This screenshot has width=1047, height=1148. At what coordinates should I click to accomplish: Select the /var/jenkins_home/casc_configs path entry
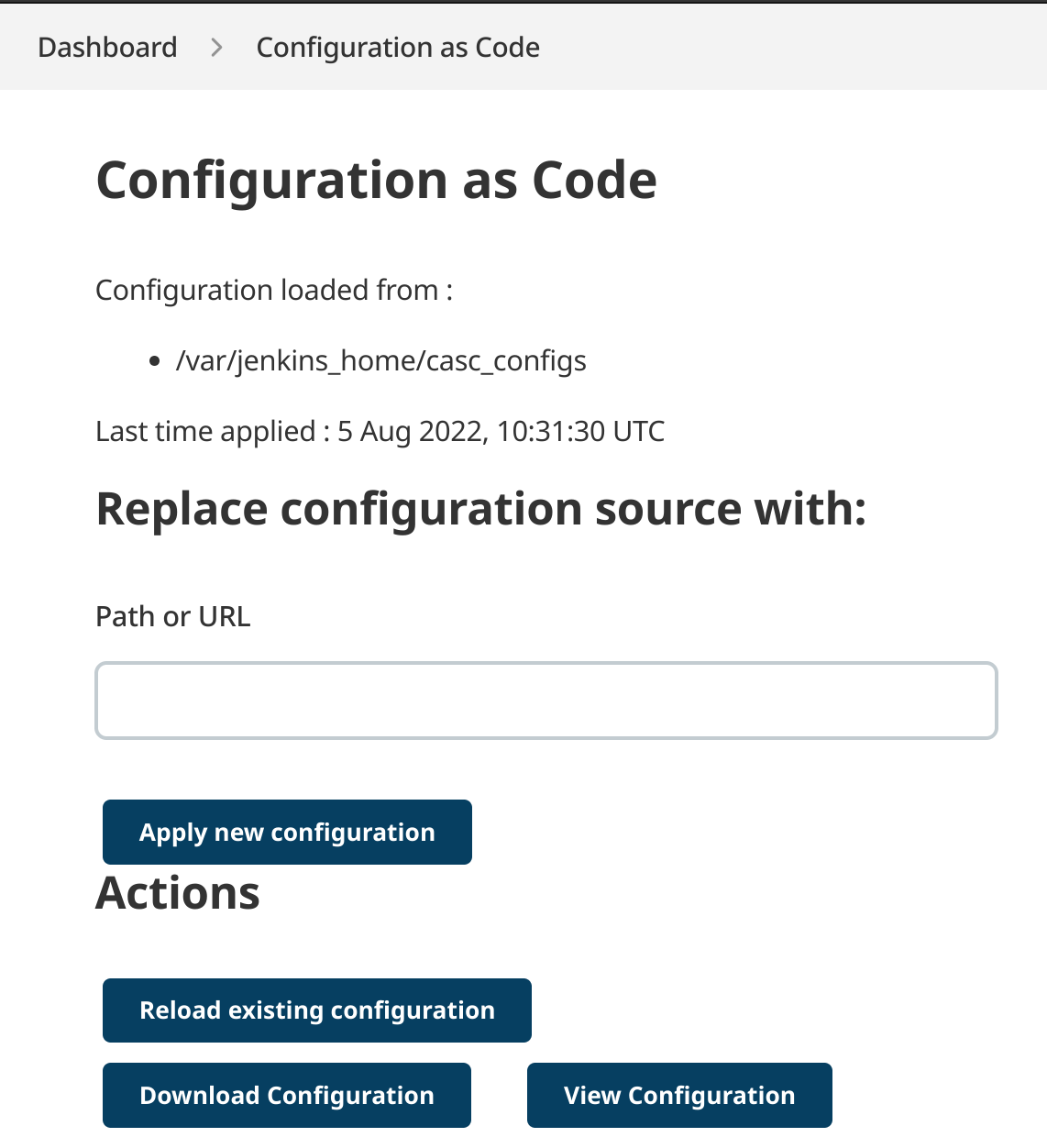click(x=380, y=361)
